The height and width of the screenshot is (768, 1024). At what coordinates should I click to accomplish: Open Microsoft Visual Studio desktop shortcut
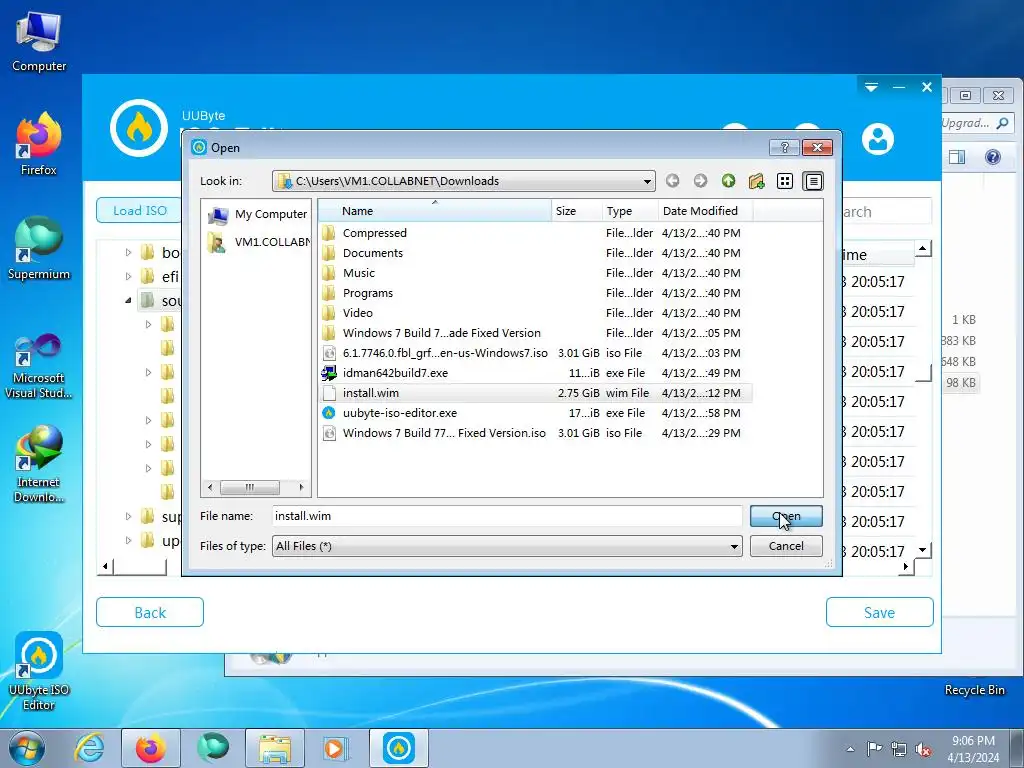coord(39,366)
